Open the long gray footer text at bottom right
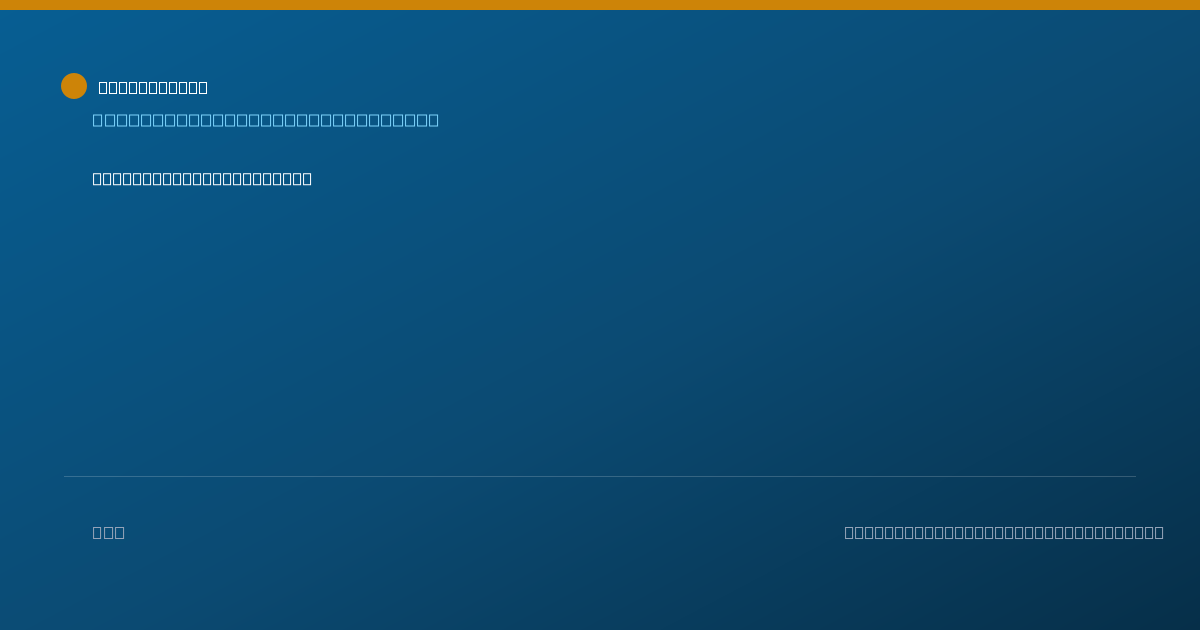 (x=1004, y=532)
